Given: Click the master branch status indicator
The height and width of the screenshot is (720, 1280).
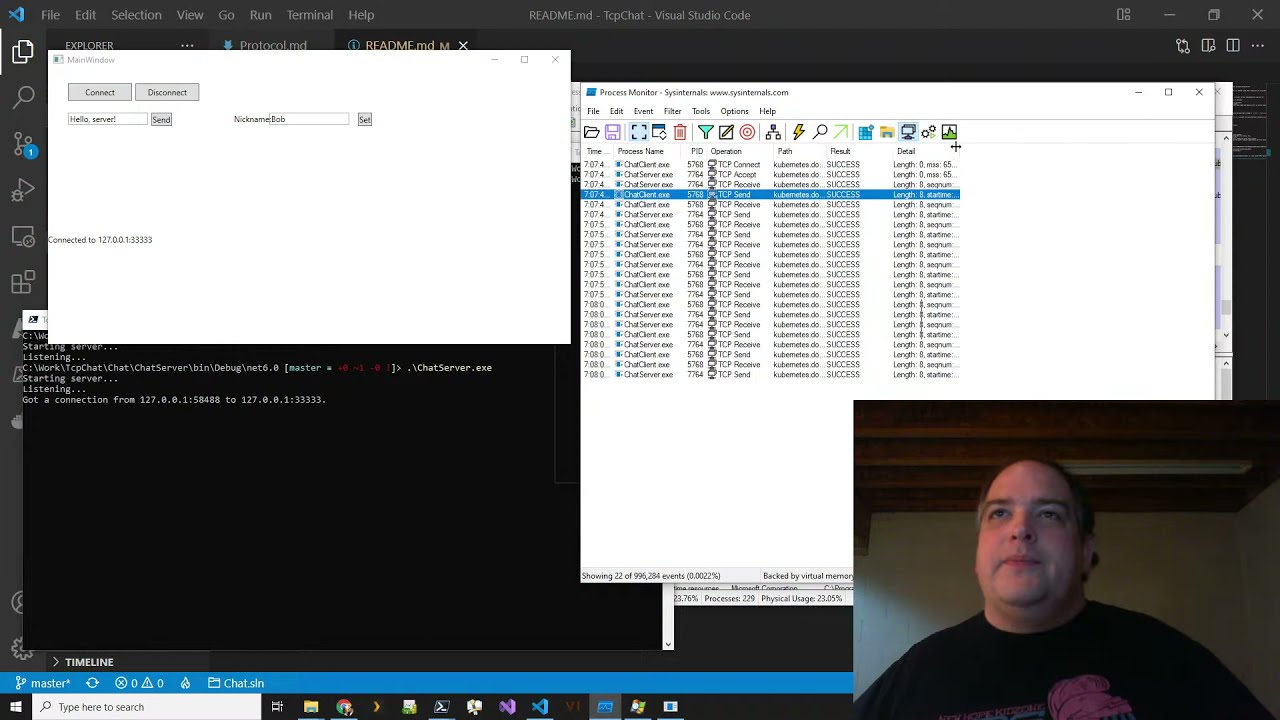Looking at the screenshot, I should pyautogui.click(x=42, y=683).
